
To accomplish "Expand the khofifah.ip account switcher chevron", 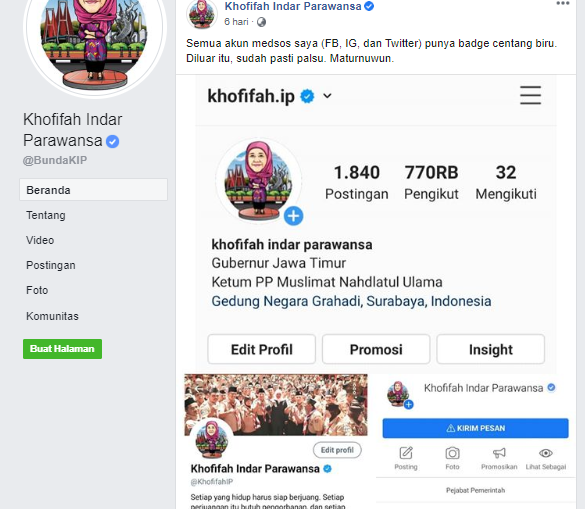I will coord(327,96).
